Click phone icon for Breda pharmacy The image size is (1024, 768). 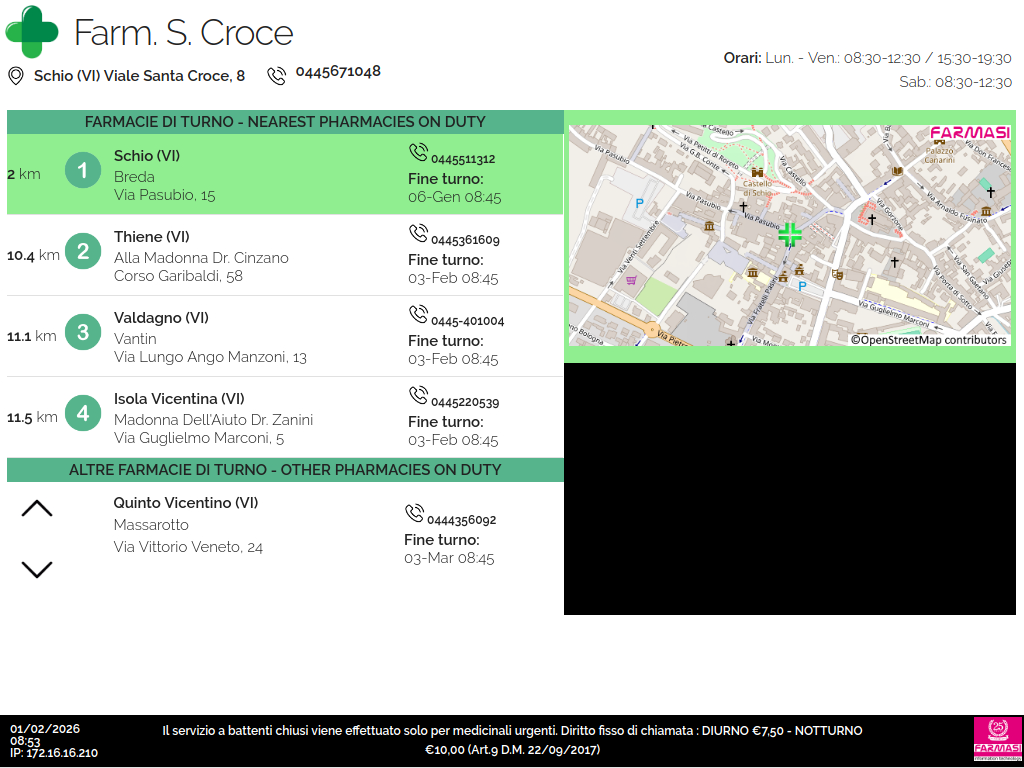point(418,152)
